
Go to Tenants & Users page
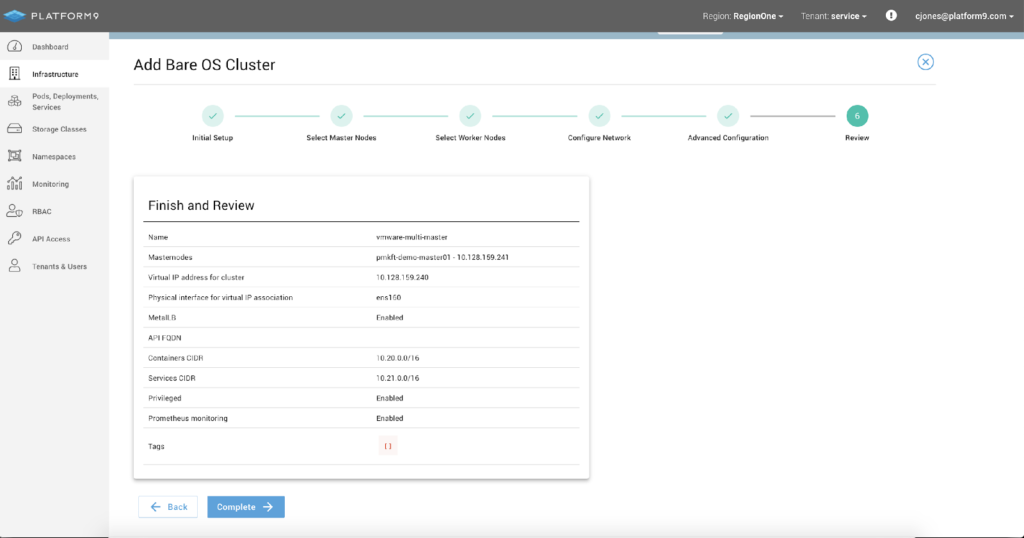click(59, 266)
